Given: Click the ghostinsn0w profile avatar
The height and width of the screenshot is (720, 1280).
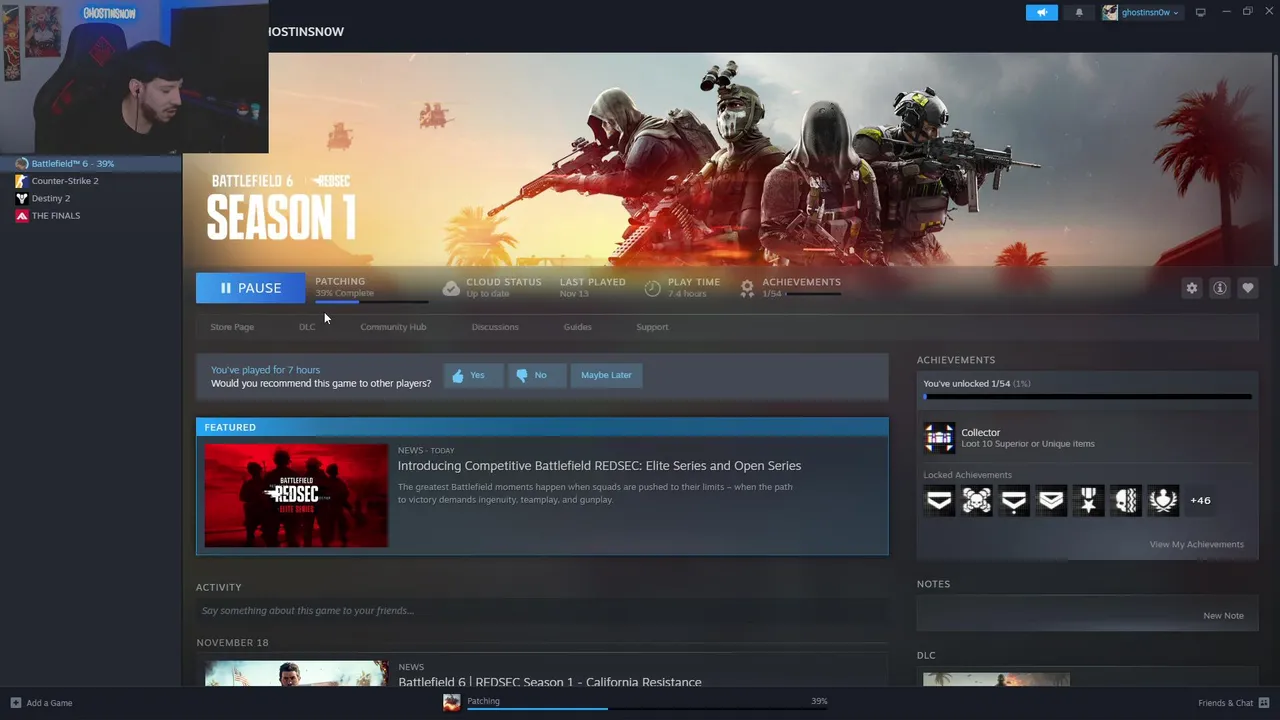Looking at the screenshot, I should (x=1110, y=12).
